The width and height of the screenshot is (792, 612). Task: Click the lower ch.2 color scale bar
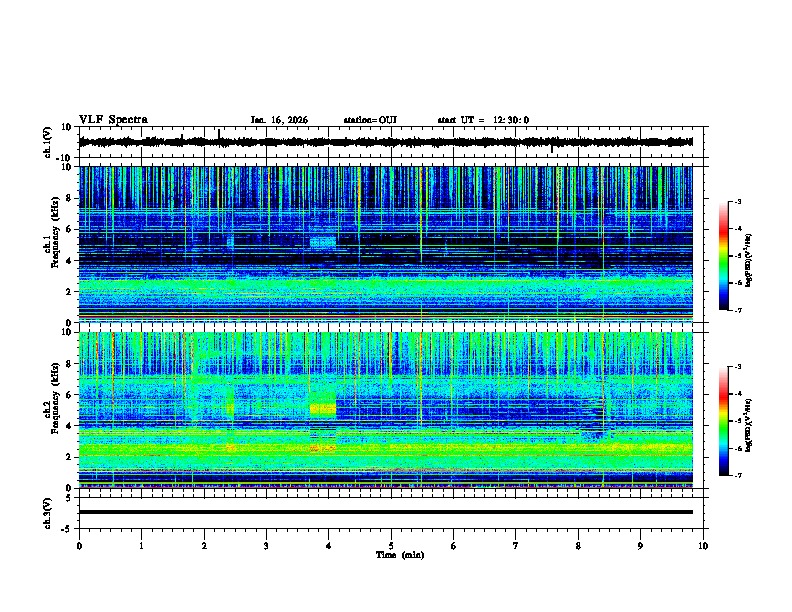(723, 421)
